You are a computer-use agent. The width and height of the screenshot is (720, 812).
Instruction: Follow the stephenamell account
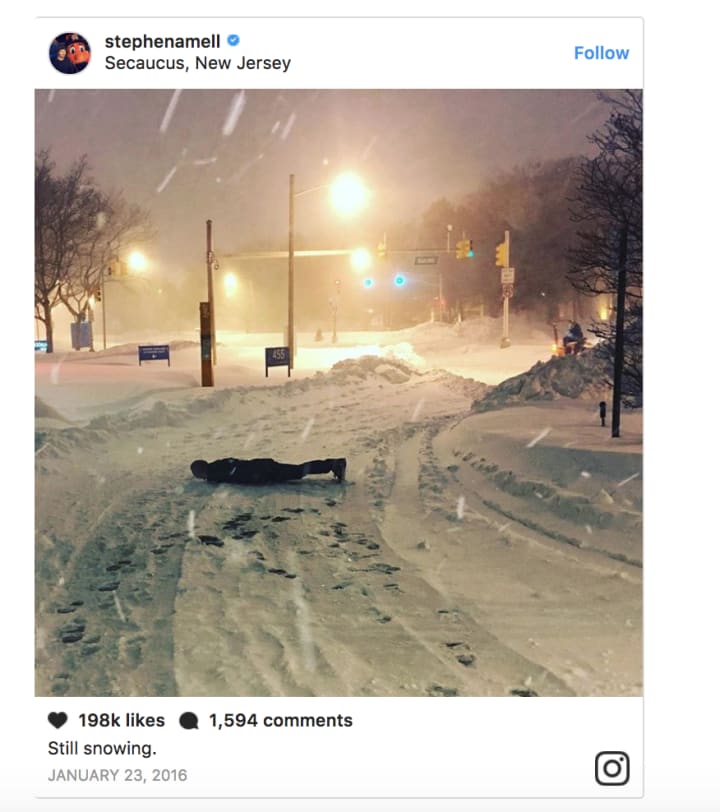tap(601, 53)
